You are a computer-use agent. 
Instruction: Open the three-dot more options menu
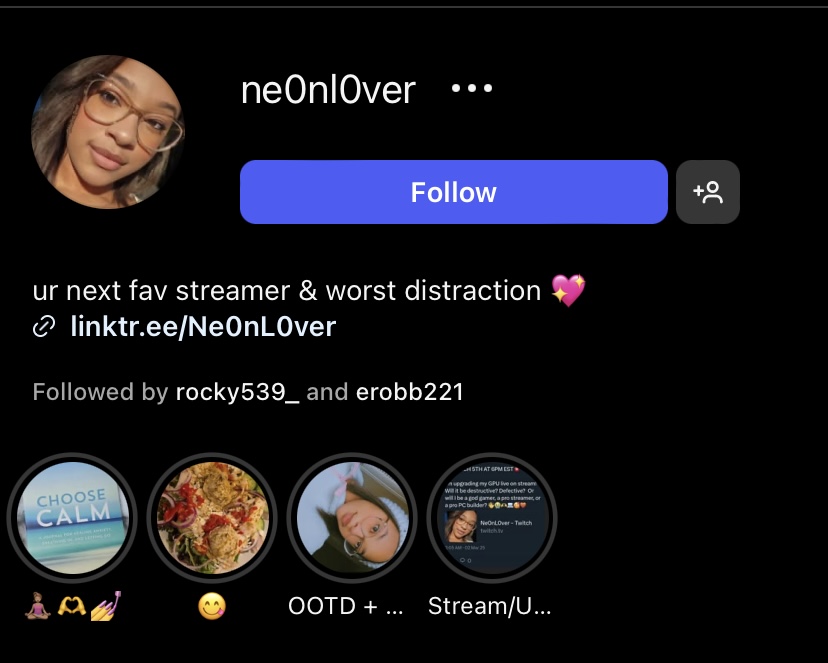click(x=472, y=89)
